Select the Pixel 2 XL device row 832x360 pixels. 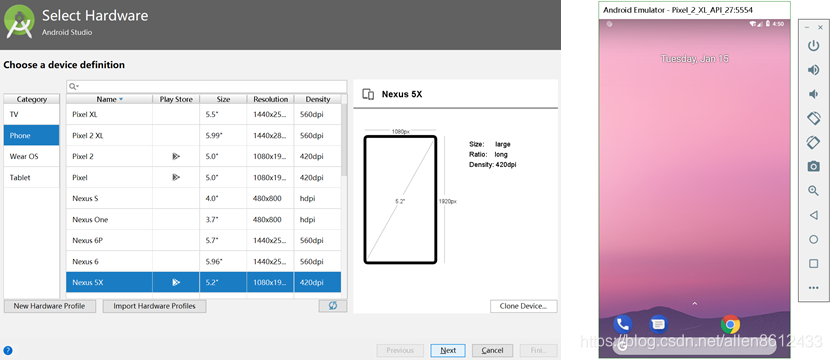point(204,135)
